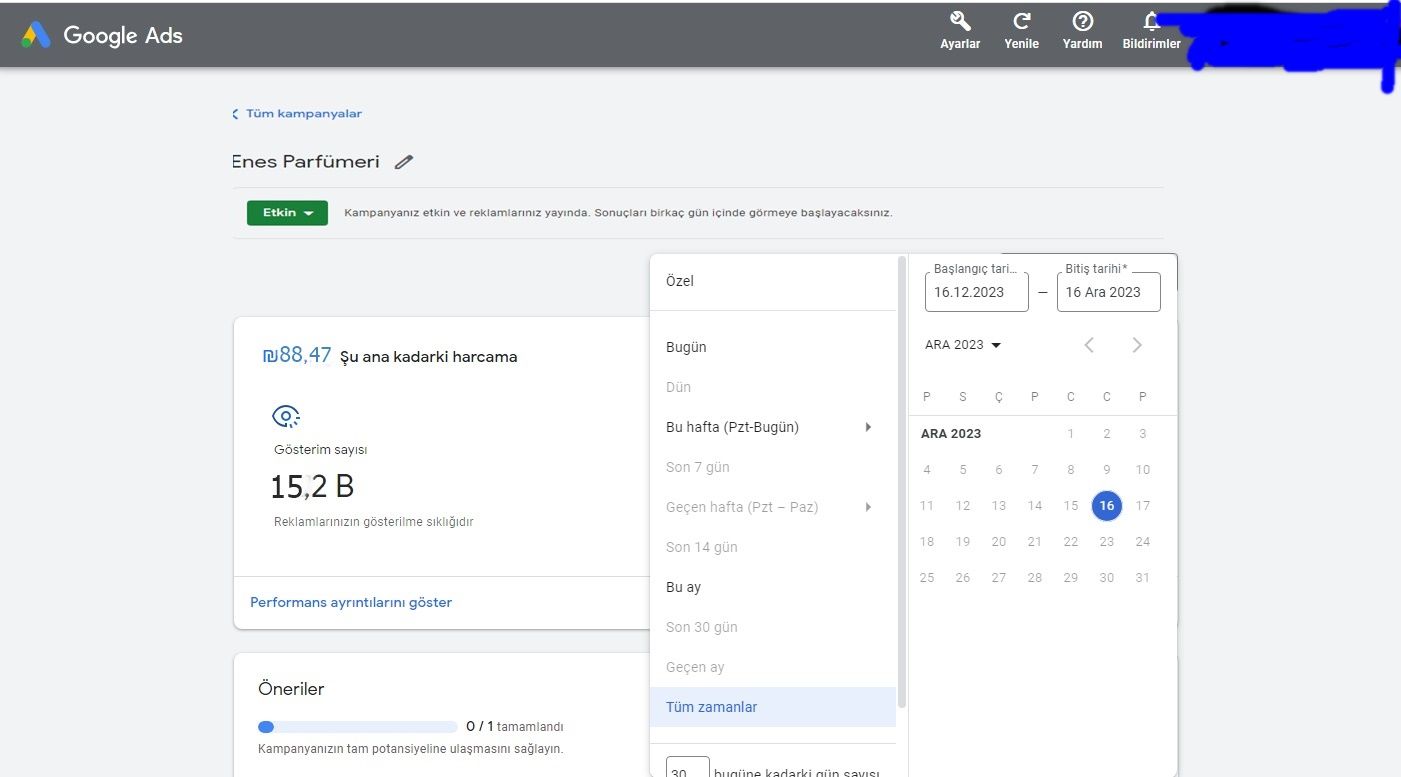Select December 20 in calendar
Screen dimensions: 1401x777
click(999, 542)
